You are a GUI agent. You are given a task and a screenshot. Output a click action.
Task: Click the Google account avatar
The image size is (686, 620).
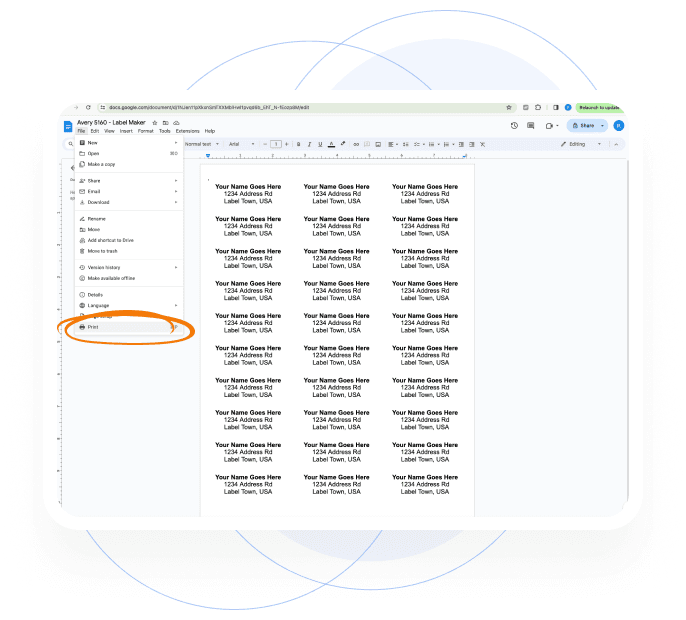(x=619, y=126)
